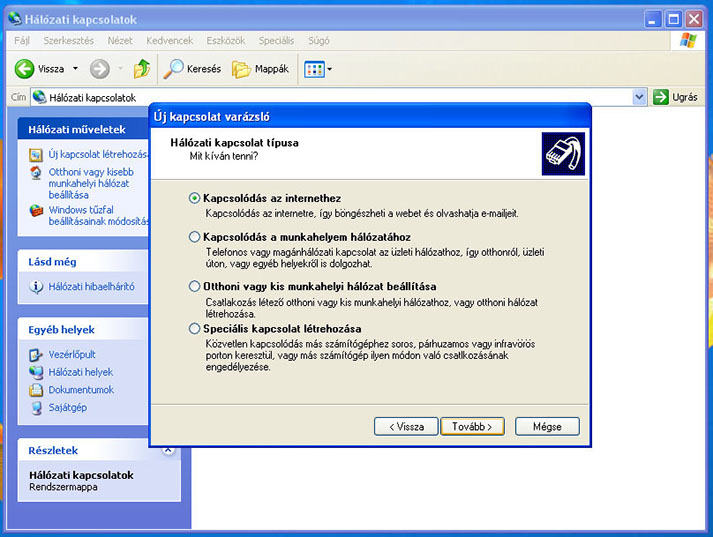The height and width of the screenshot is (537, 713).
Task: Collapse the Részletek panel chevron
Action: point(168,450)
